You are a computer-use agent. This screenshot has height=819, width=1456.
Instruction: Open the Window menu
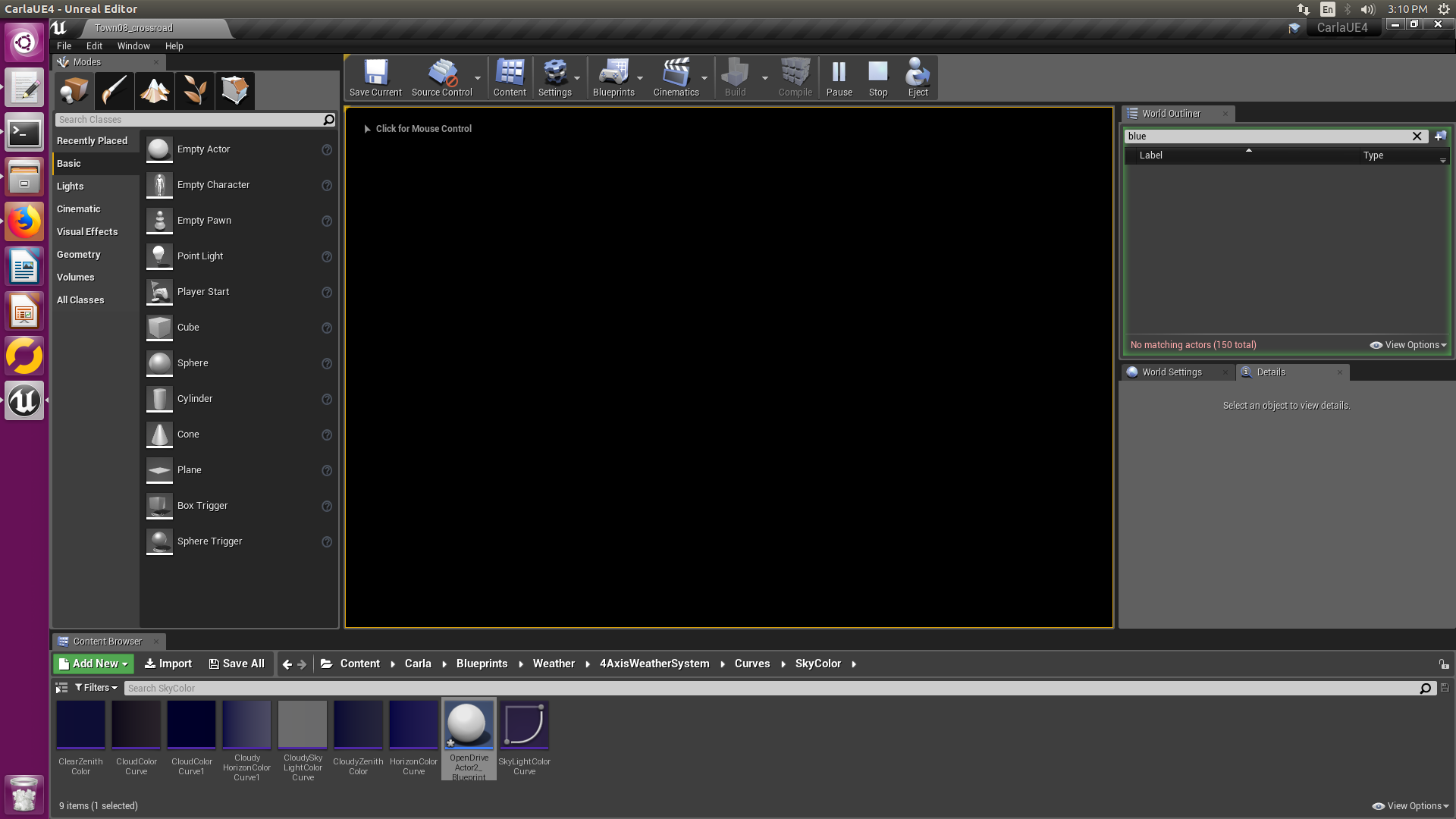click(x=133, y=46)
